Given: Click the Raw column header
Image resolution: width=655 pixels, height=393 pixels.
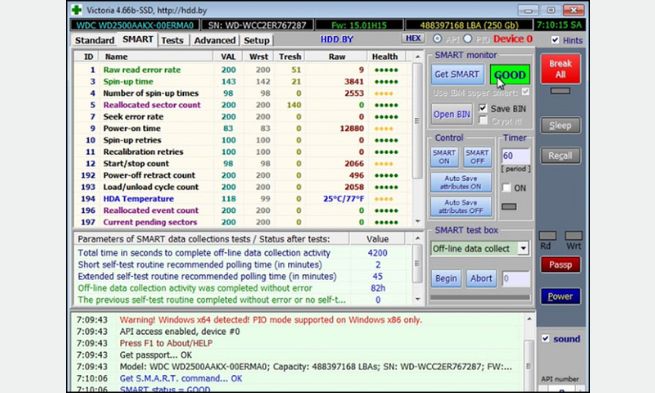Looking at the screenshot, I should point(337,56).
